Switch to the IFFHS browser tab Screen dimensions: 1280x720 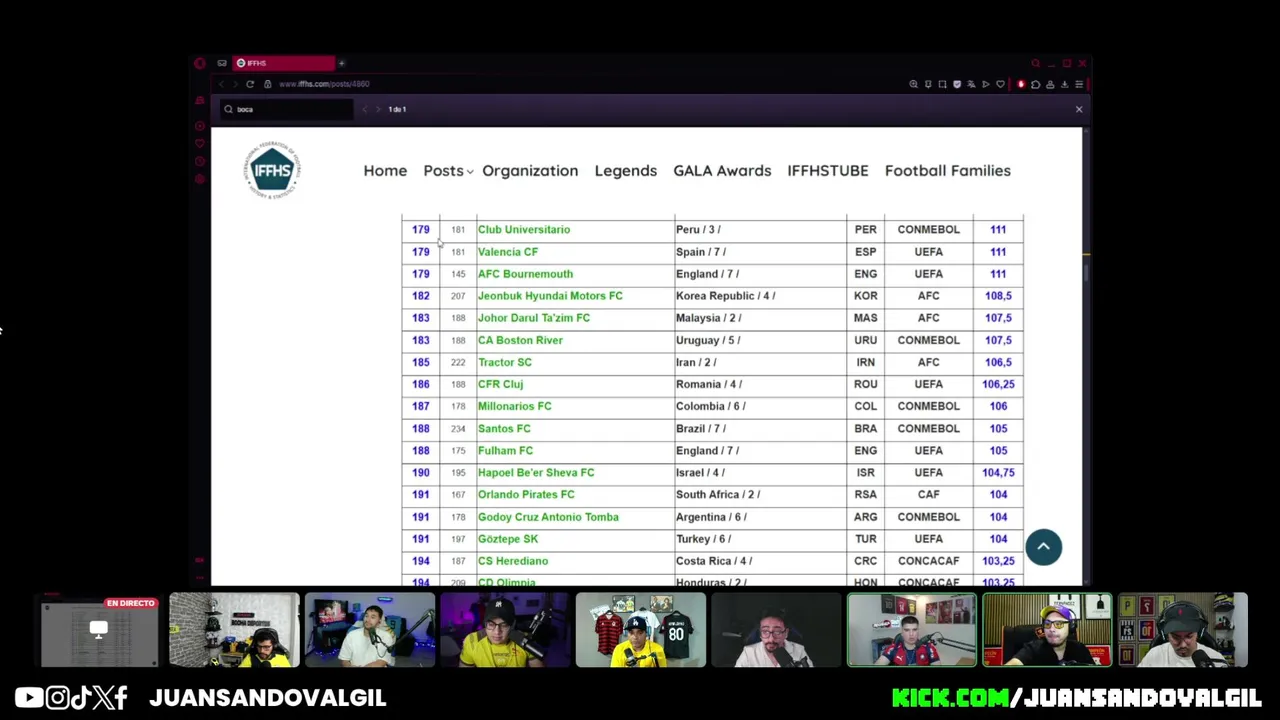(x=284, y=63)
